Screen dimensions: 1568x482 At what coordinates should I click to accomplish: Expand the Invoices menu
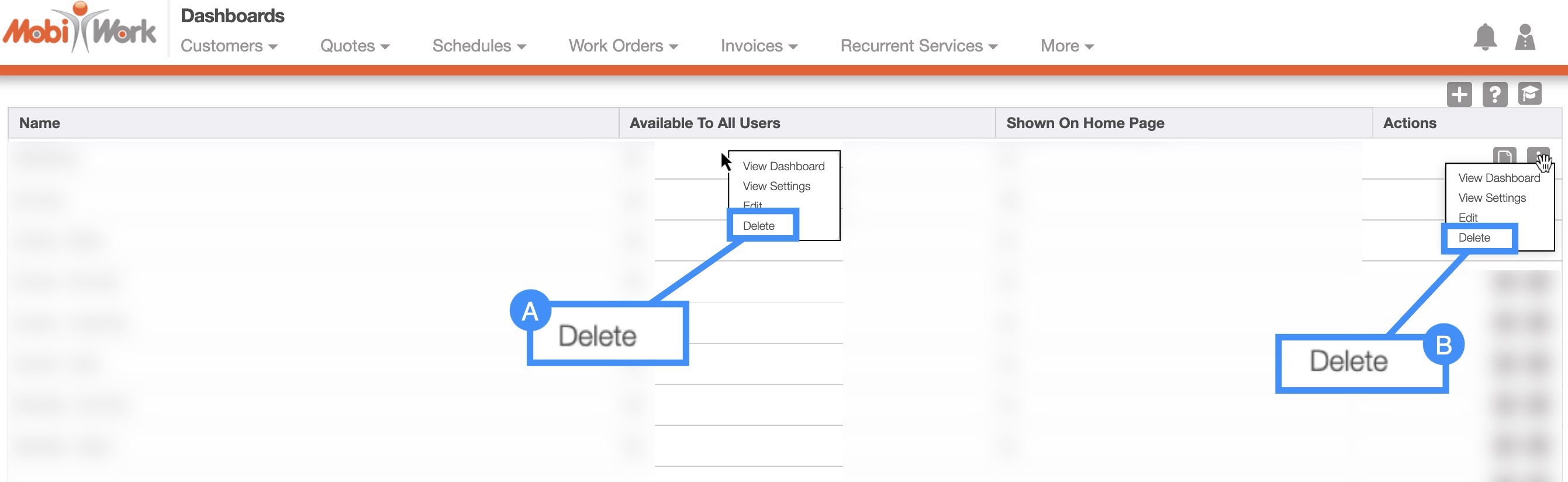758,46
